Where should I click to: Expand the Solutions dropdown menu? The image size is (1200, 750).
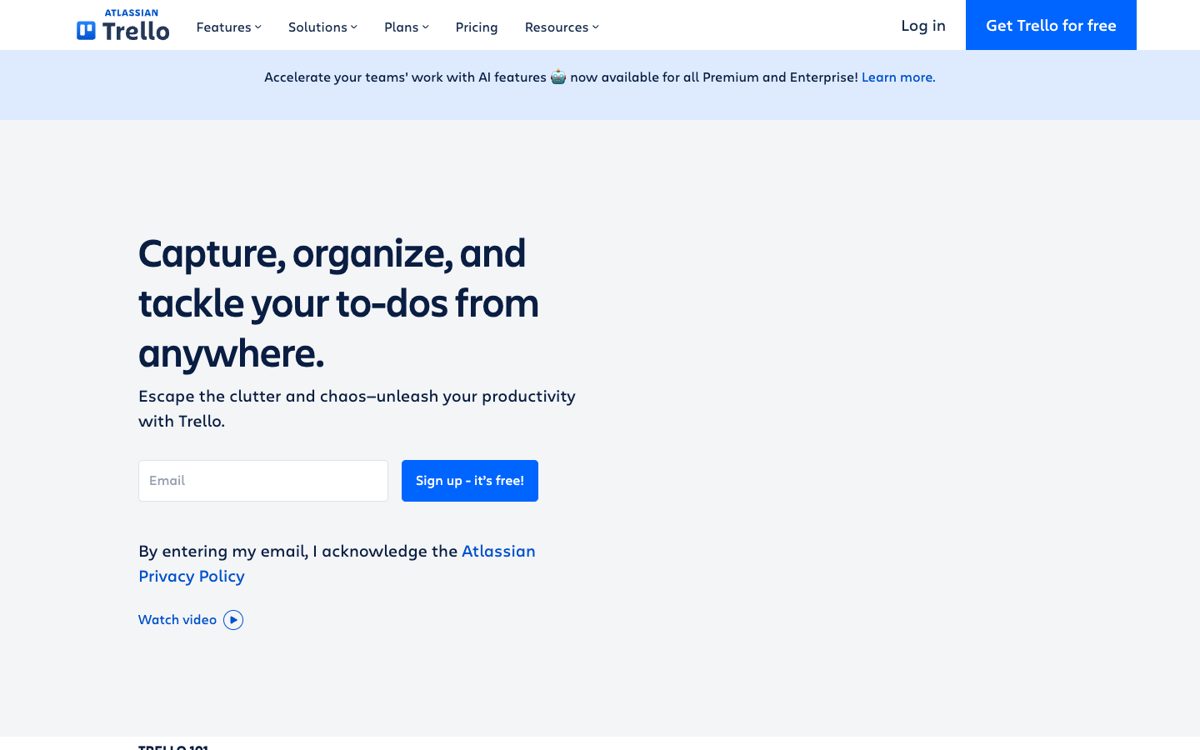[x=322, y=27]
